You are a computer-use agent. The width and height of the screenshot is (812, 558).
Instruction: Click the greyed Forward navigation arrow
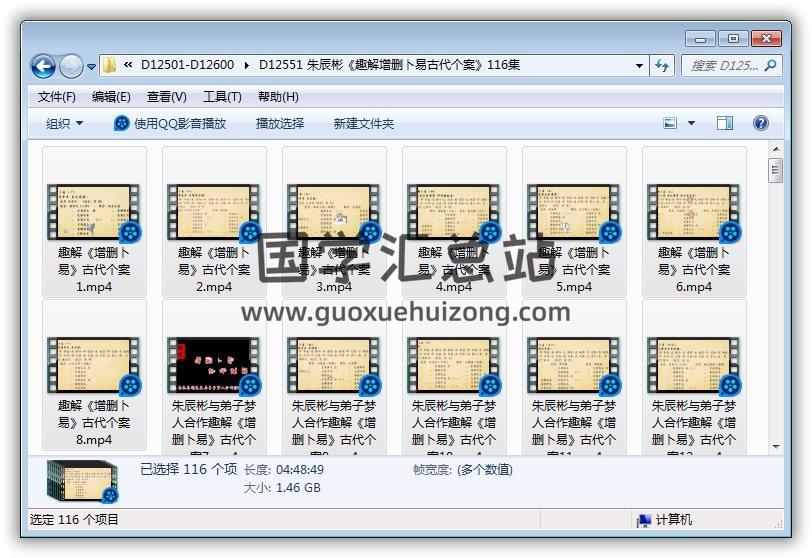71,66
